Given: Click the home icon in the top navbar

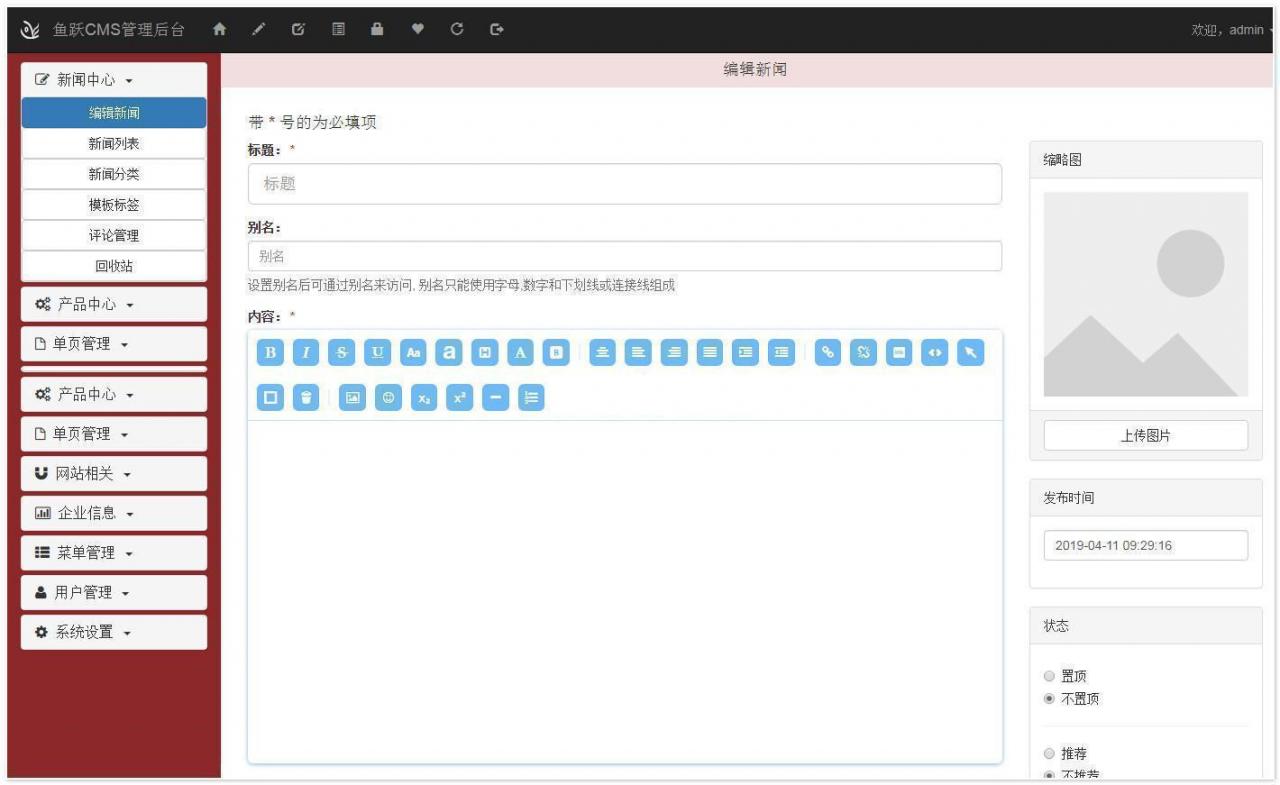Looking at the screenshot, I should coord(219,29).
